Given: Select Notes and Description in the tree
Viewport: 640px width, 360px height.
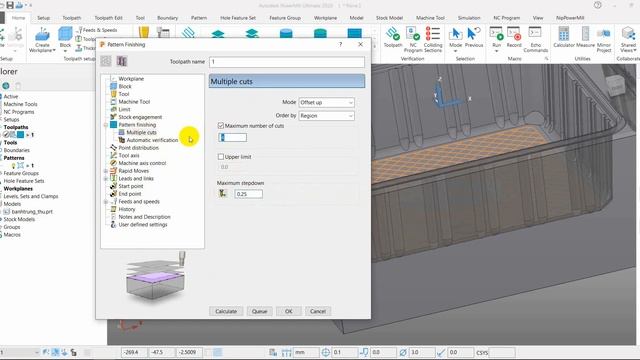Looking at the screenshot, I should coord(144,217).
